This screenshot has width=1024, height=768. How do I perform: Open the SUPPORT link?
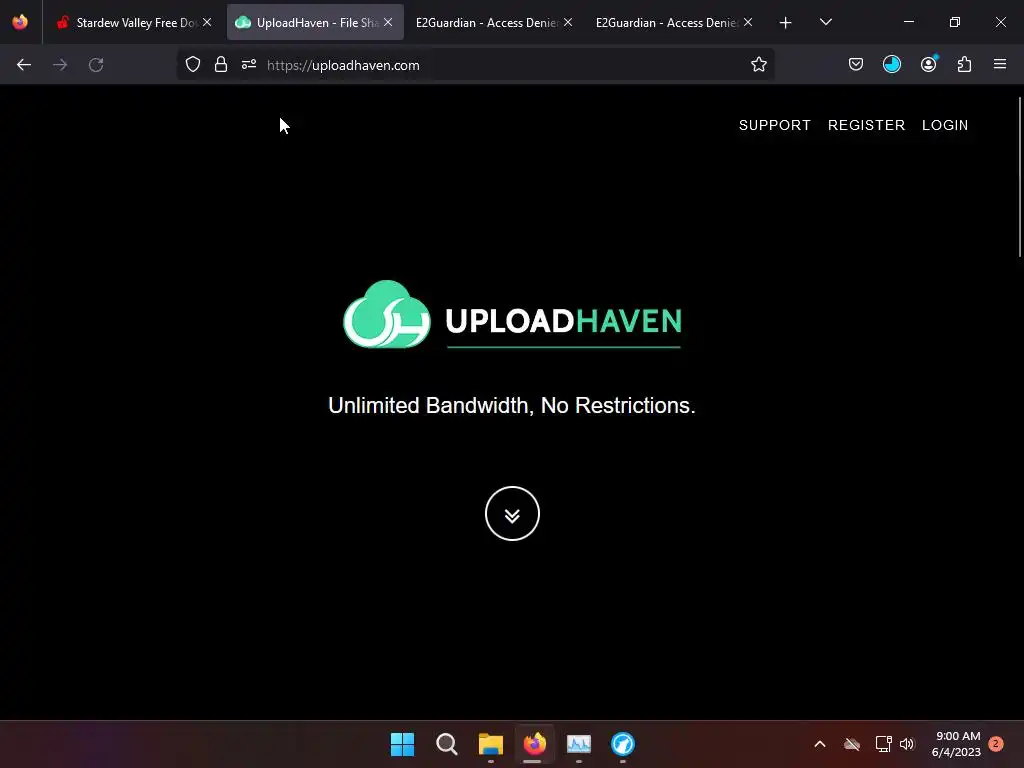click(775, 125)
